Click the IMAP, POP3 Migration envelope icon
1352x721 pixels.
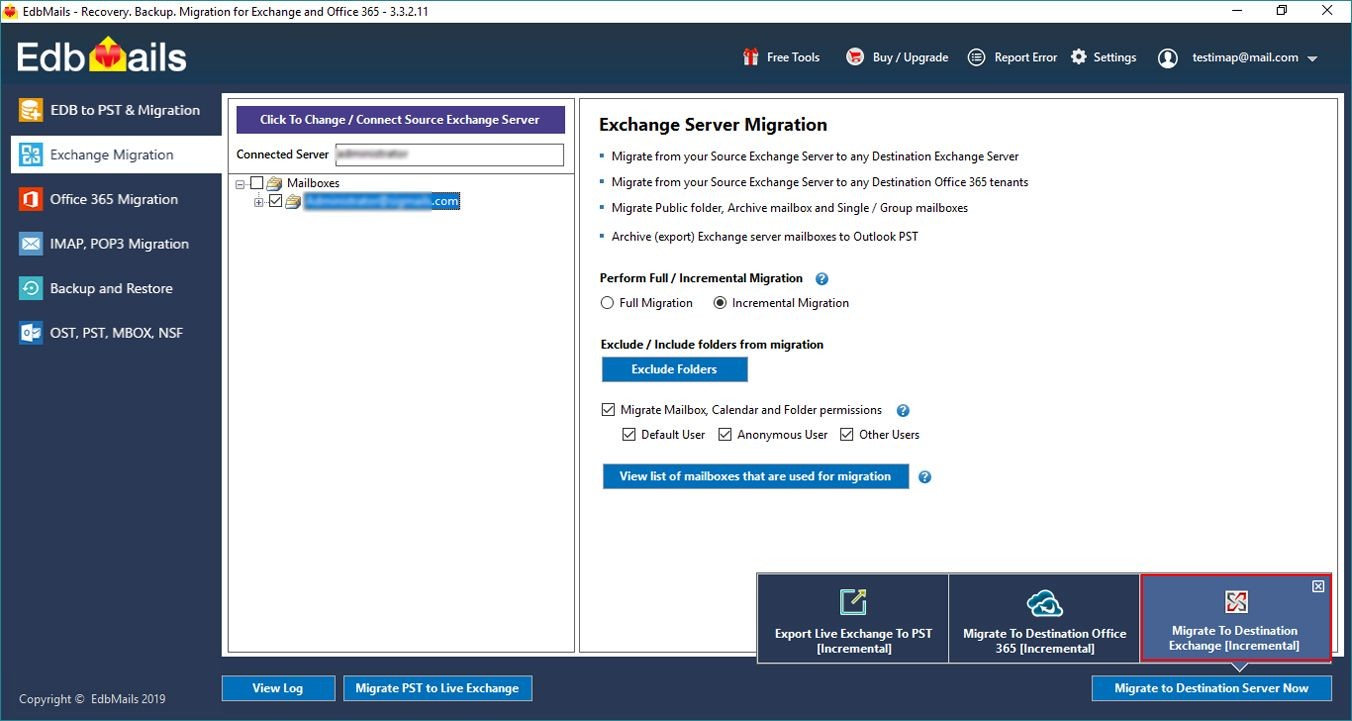31,244
